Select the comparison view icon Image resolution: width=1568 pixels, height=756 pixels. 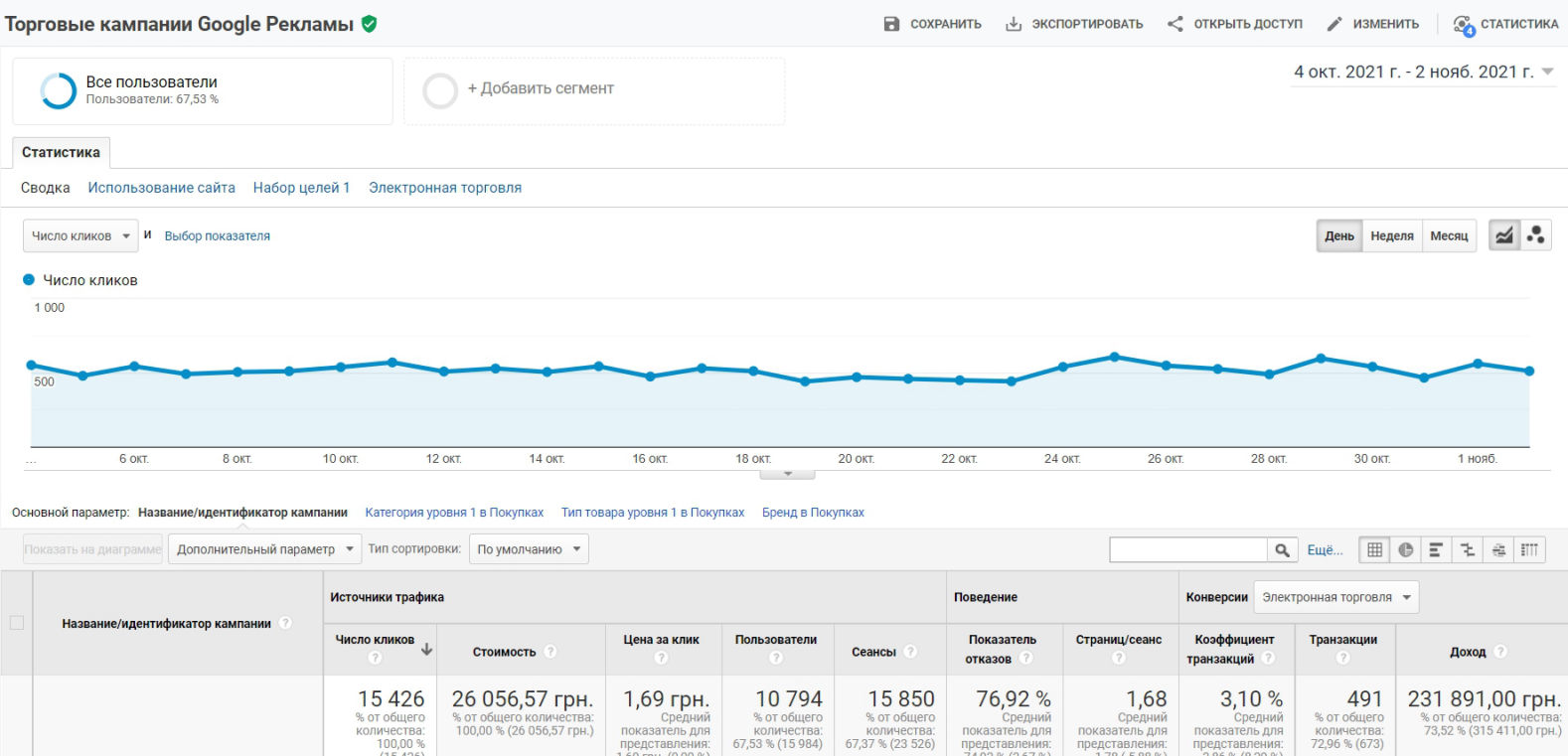[x=1468, y=549]
